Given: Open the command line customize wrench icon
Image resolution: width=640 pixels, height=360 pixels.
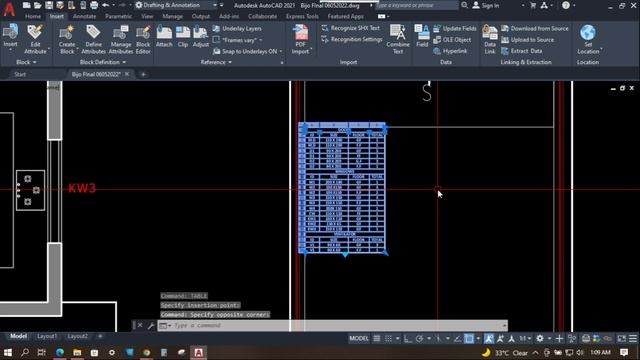Looking at the screenshot, I should click(151, 325).
